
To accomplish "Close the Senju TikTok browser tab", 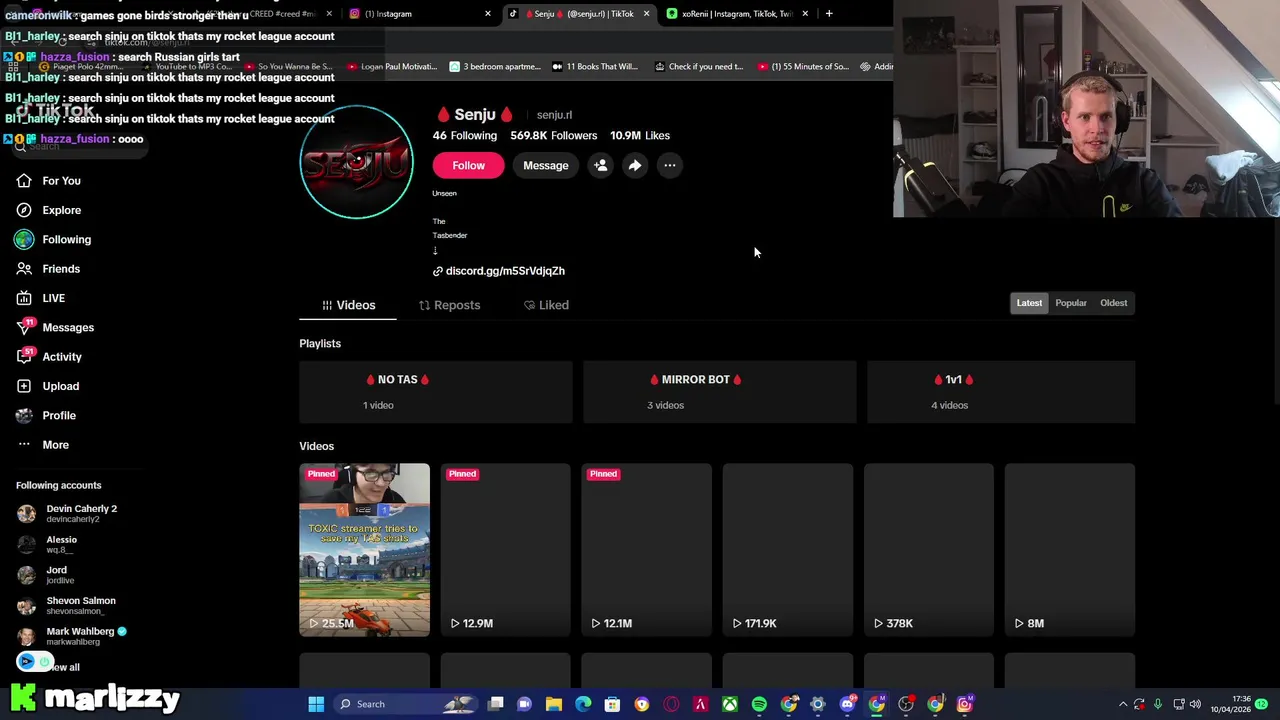I will tap(646, 14).
